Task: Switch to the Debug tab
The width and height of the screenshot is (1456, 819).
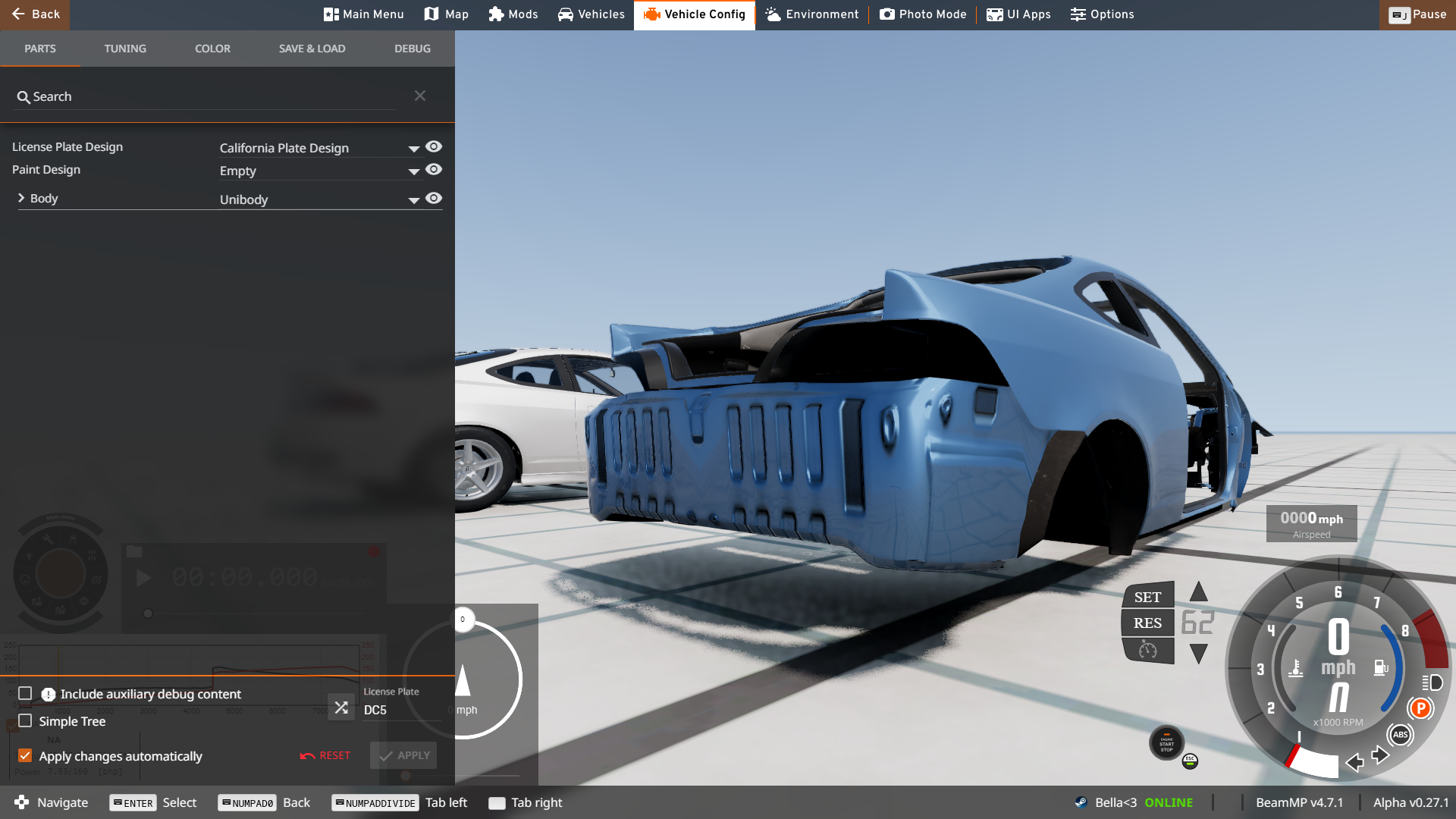Action: [413, 49]
